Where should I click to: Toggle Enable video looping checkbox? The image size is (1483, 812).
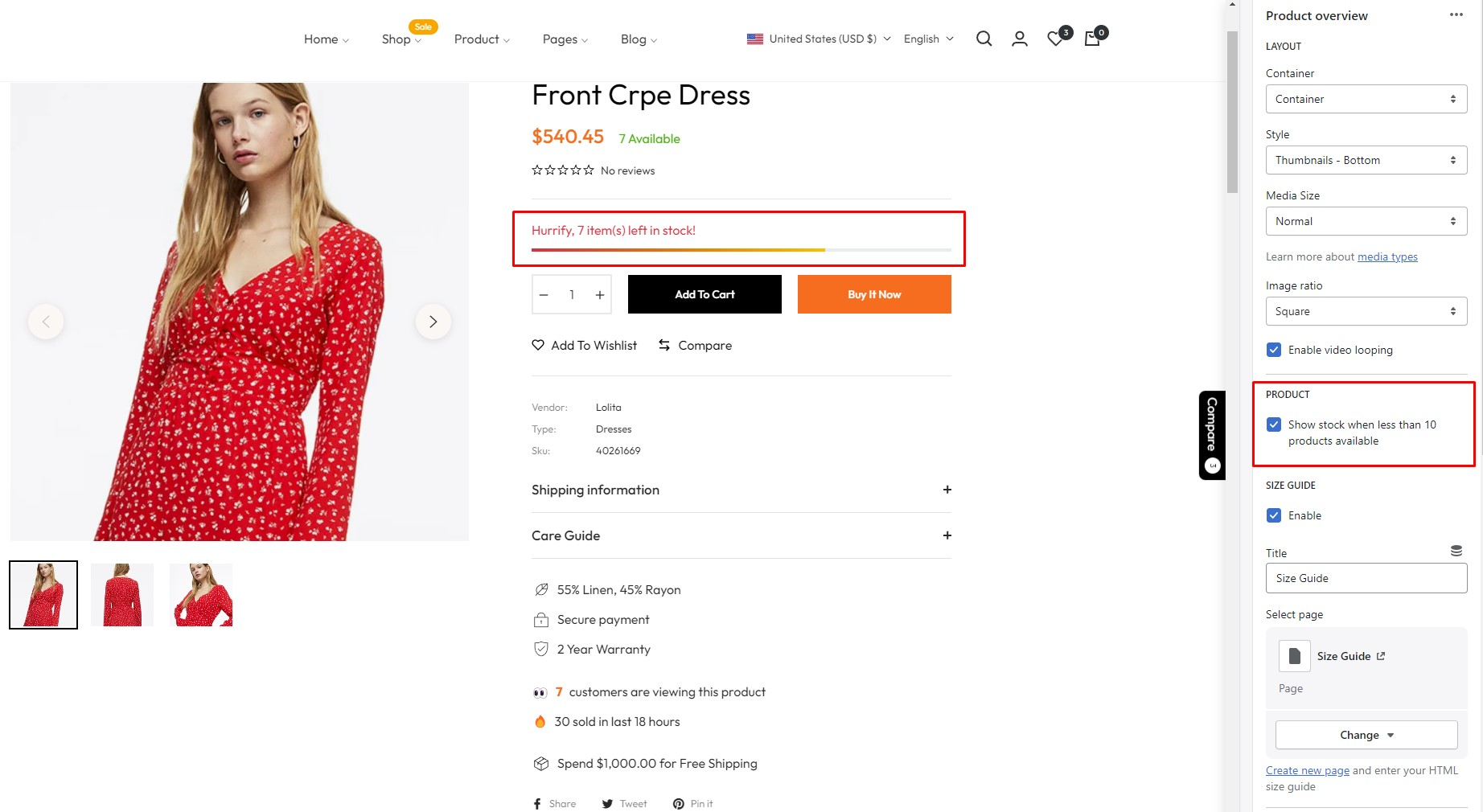(x=1274, y=350)
